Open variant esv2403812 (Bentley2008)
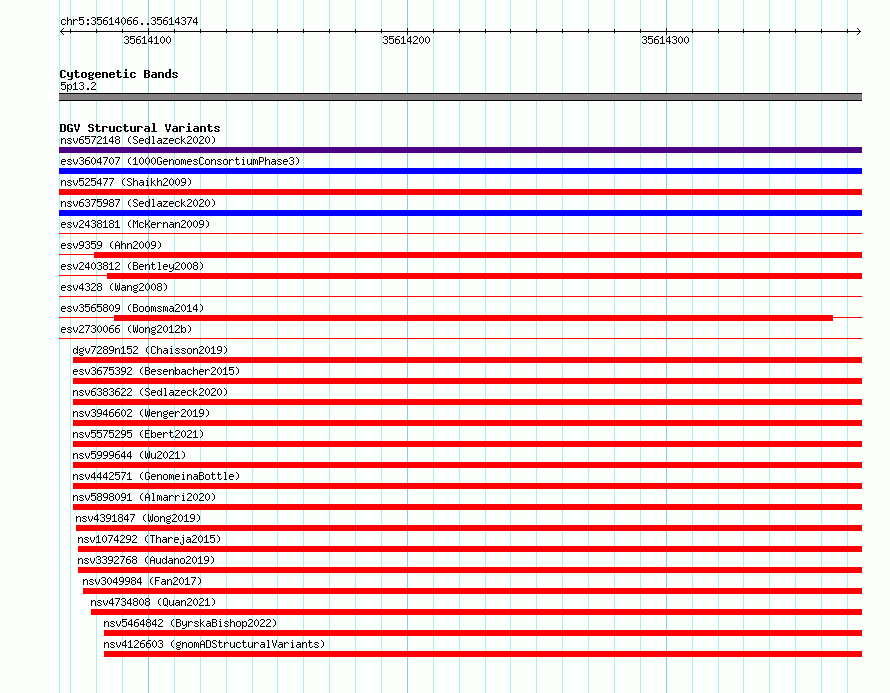Image resolution: width=890 pixels, height=693 pixels. click(132, 266)
